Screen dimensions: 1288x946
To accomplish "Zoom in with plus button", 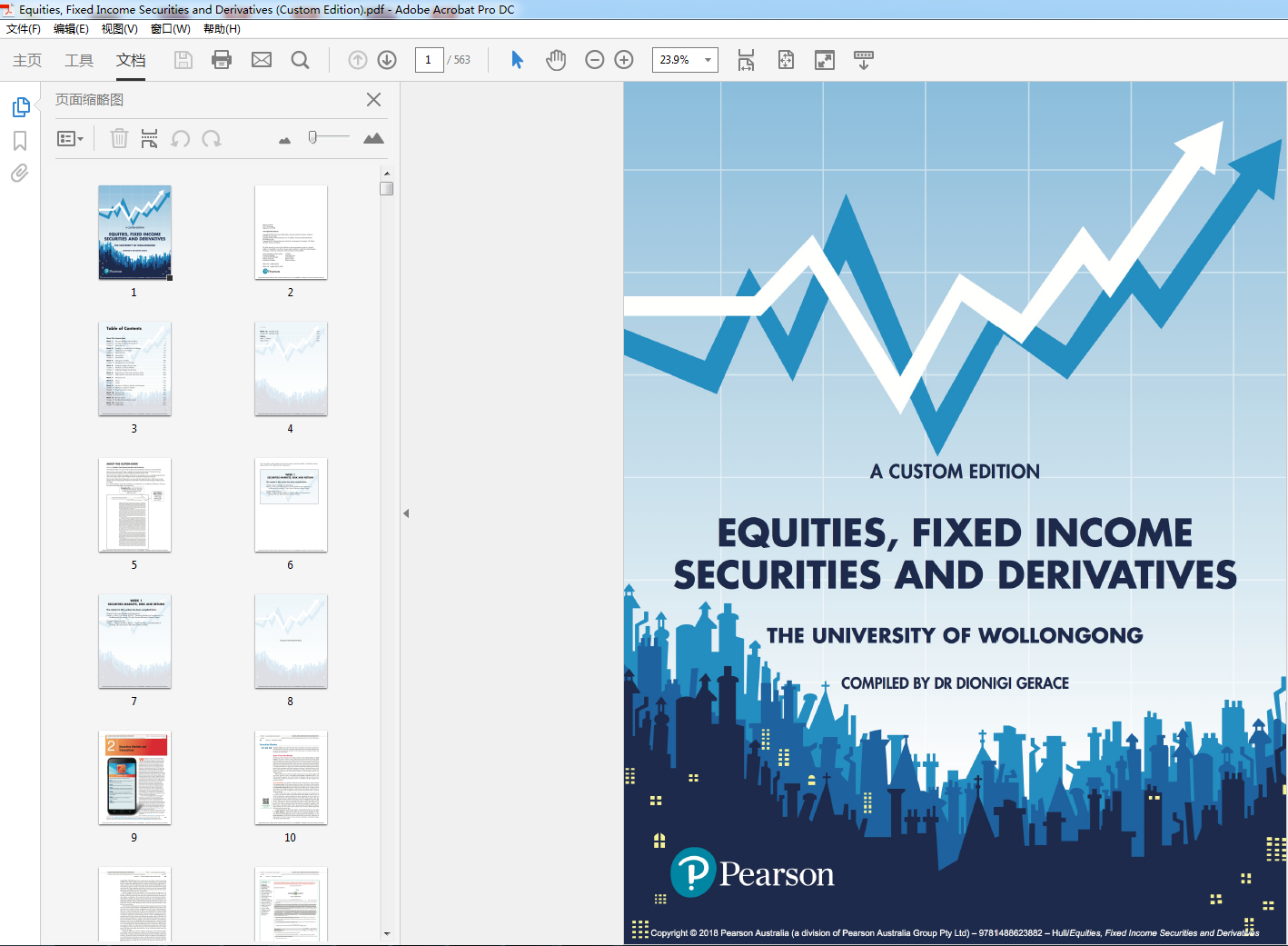I will pos(624,60).
